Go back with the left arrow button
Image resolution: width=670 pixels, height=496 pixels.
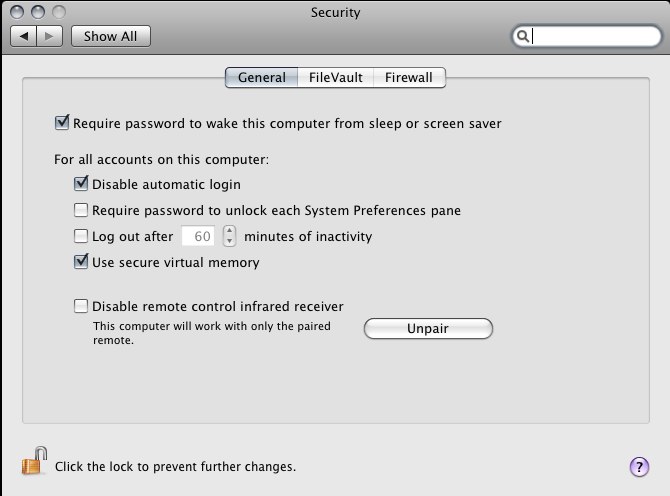(x=24, y=36)
